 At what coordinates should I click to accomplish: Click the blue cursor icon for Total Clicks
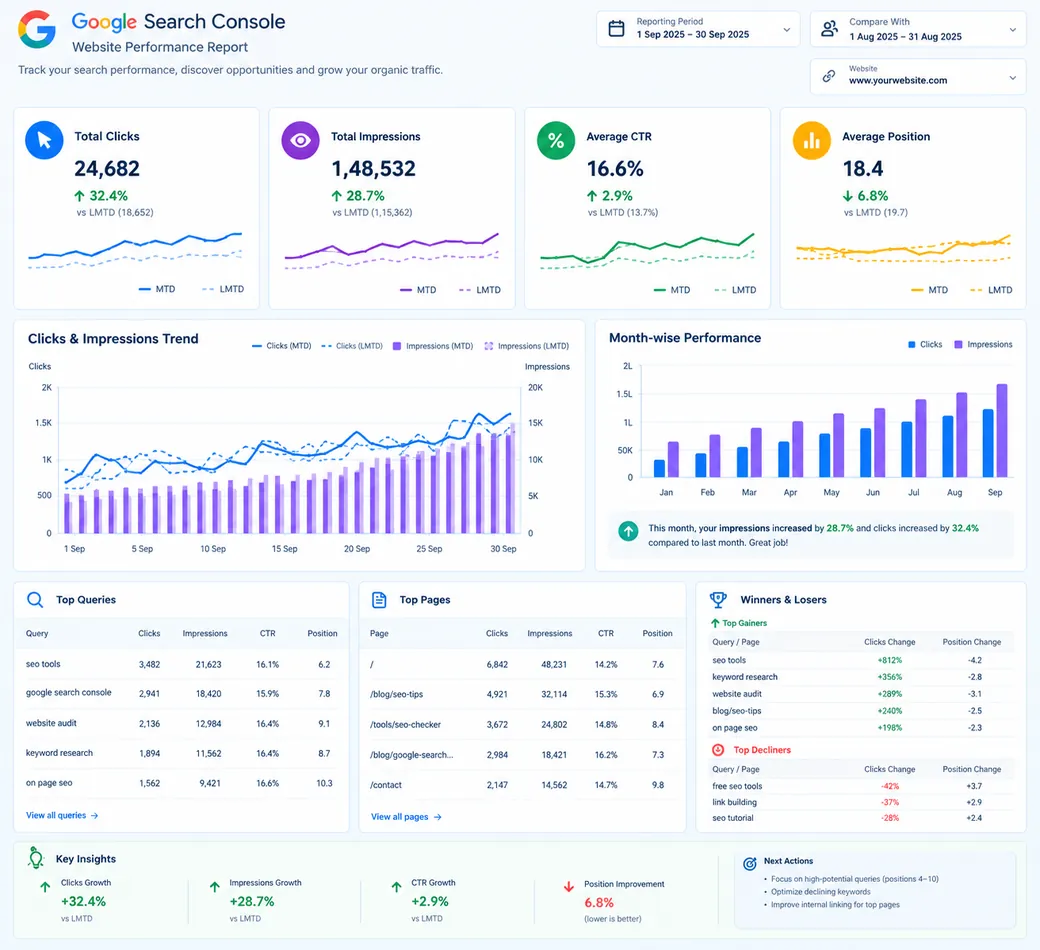coord(44,140)
